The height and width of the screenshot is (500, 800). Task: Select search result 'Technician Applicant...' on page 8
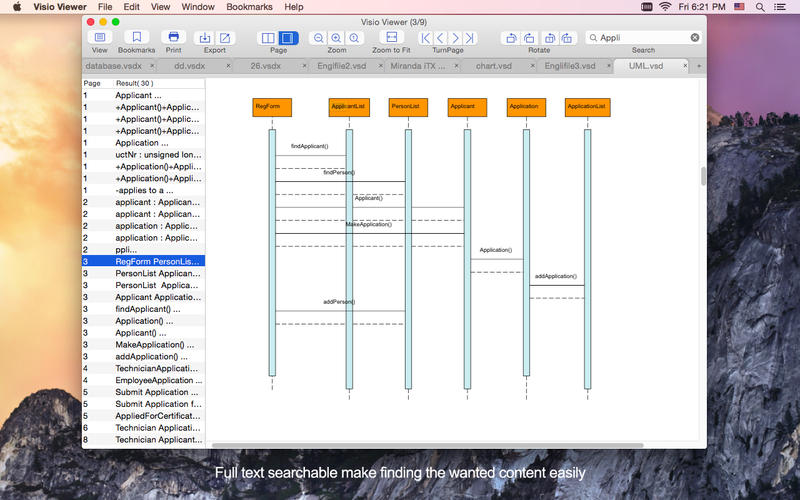143,439
